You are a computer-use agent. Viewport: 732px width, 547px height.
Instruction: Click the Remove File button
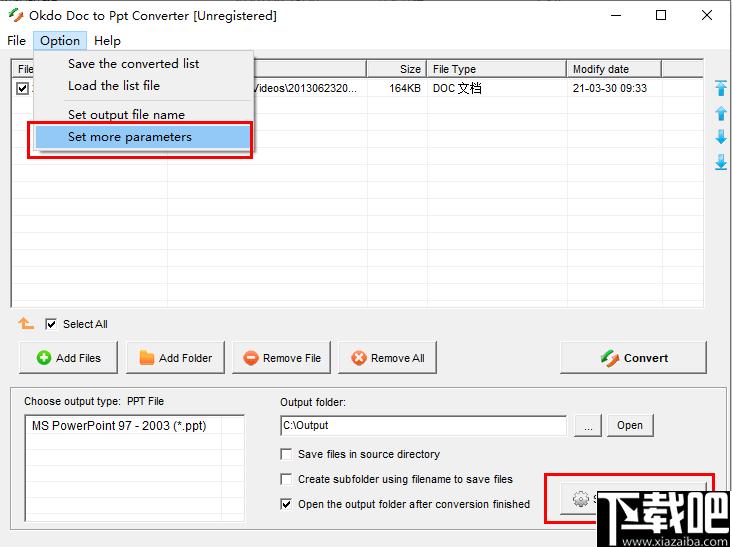[282, 358]
